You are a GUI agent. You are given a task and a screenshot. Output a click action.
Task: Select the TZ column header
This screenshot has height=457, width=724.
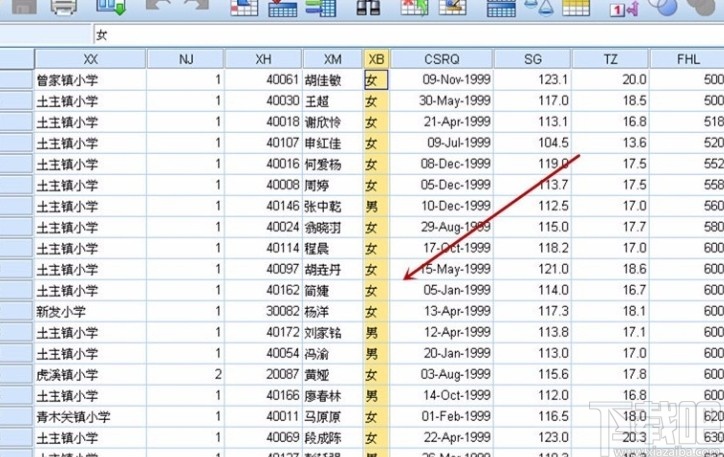(610, 59)
